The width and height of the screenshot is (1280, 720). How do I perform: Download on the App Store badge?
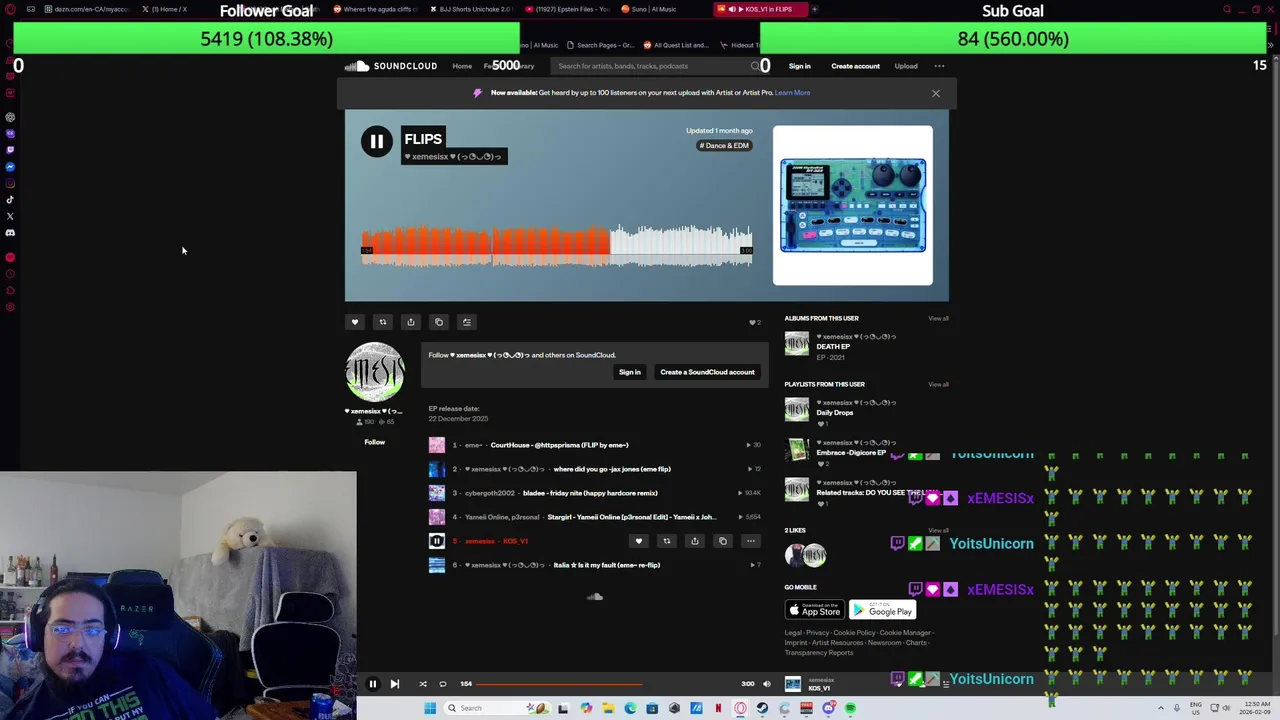(814, 610)
